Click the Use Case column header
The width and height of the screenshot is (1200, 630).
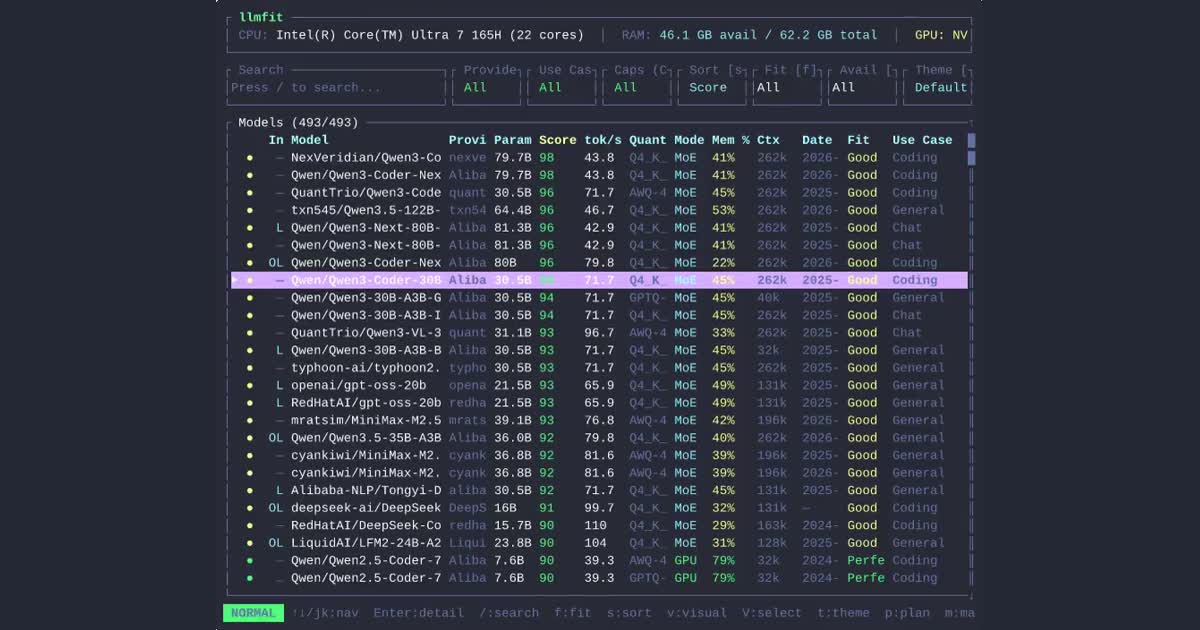pos(922,140)
